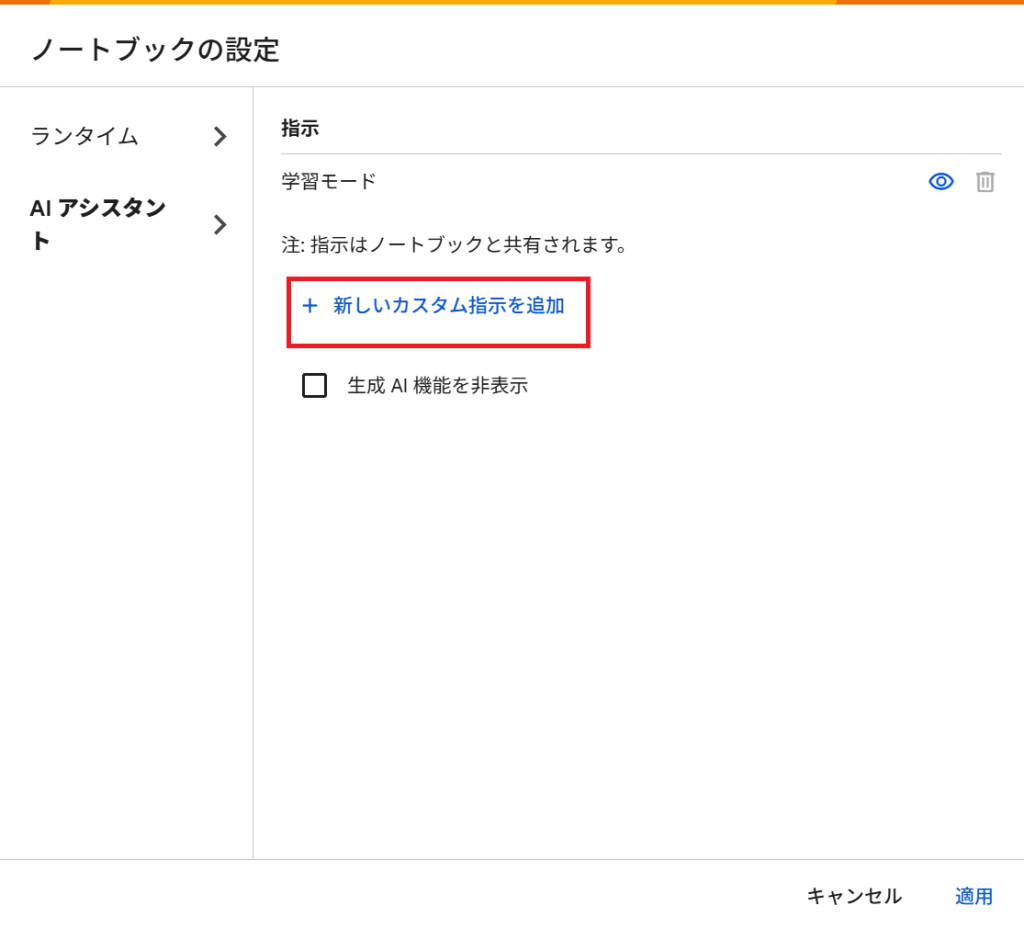
Task: Expand the AI アシスタント chevron arrow
Action: pos(220,225)
